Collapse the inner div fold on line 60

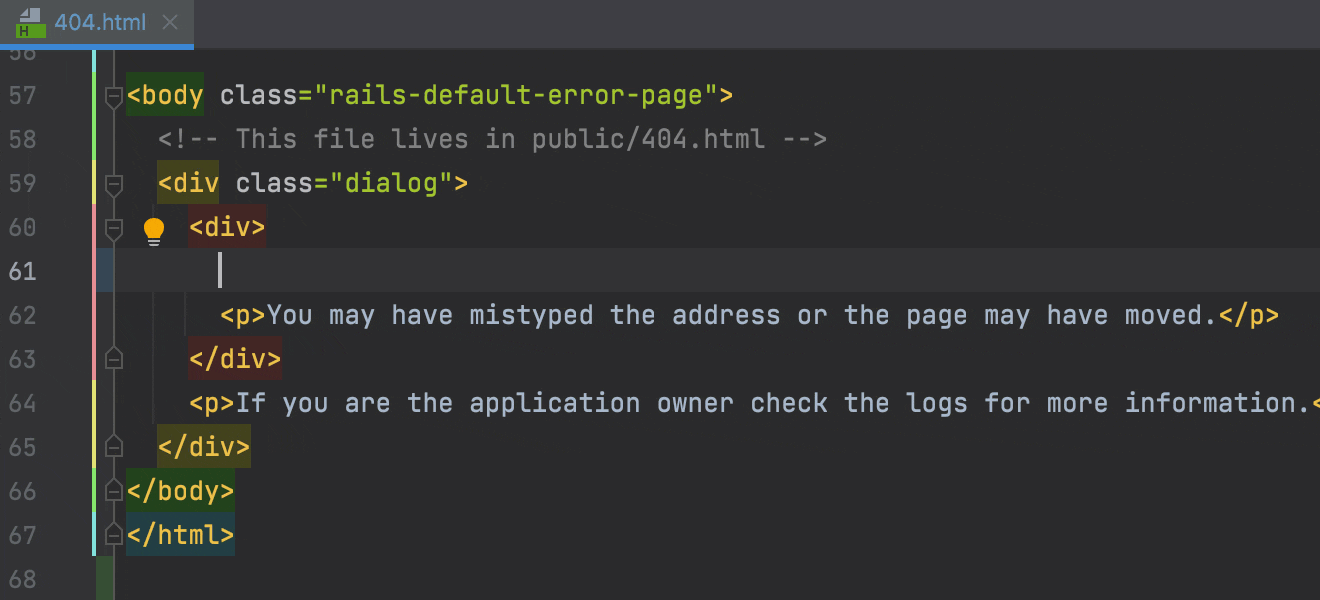point(113,228)
